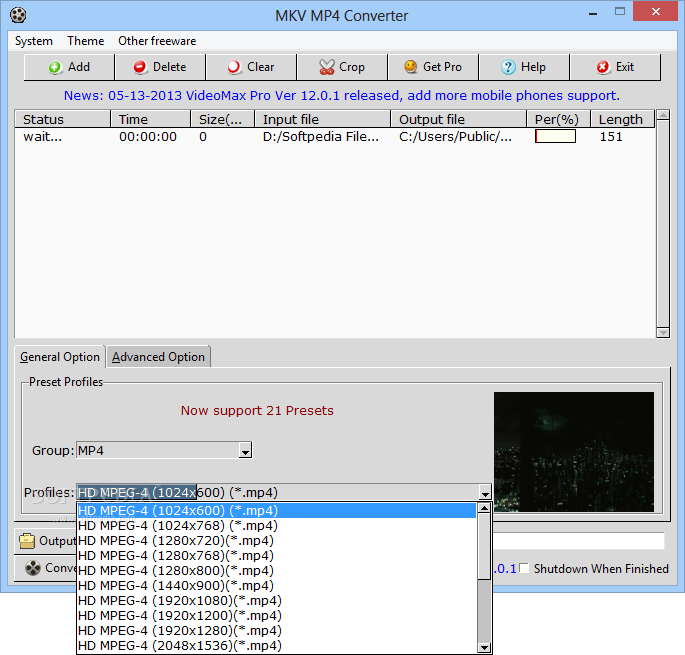This screenshot has height=655, width=685.
Task: Click the Input file column header
Action: click(322, 119)
